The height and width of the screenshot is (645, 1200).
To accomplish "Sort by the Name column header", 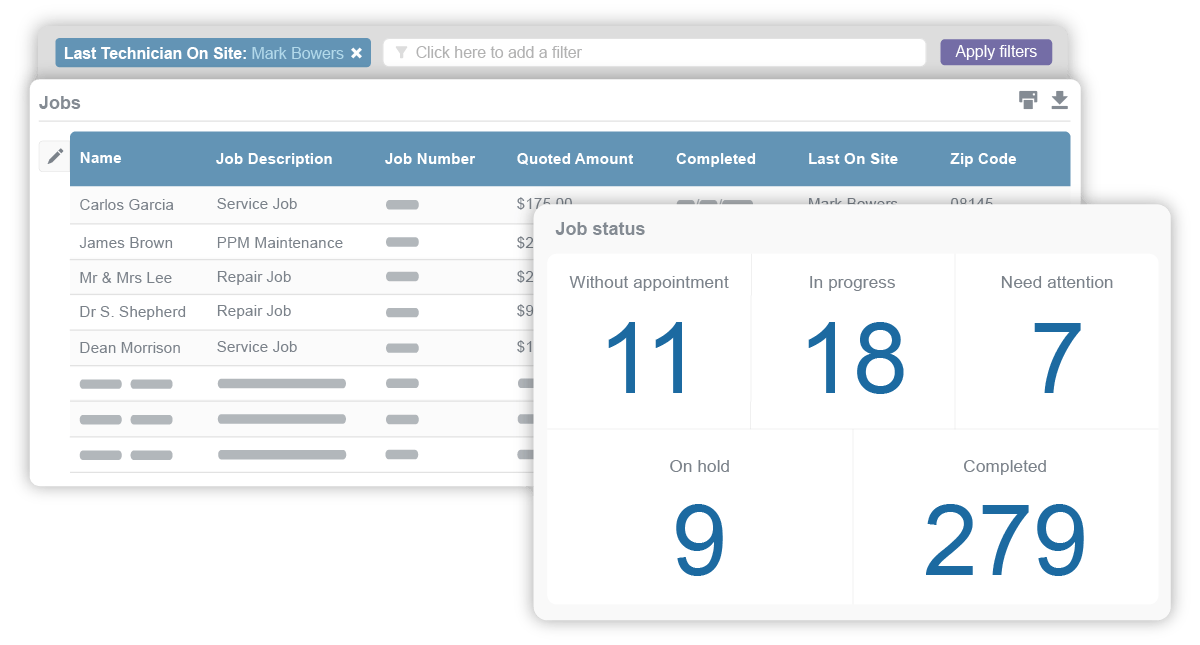I will tap(100, 159).
